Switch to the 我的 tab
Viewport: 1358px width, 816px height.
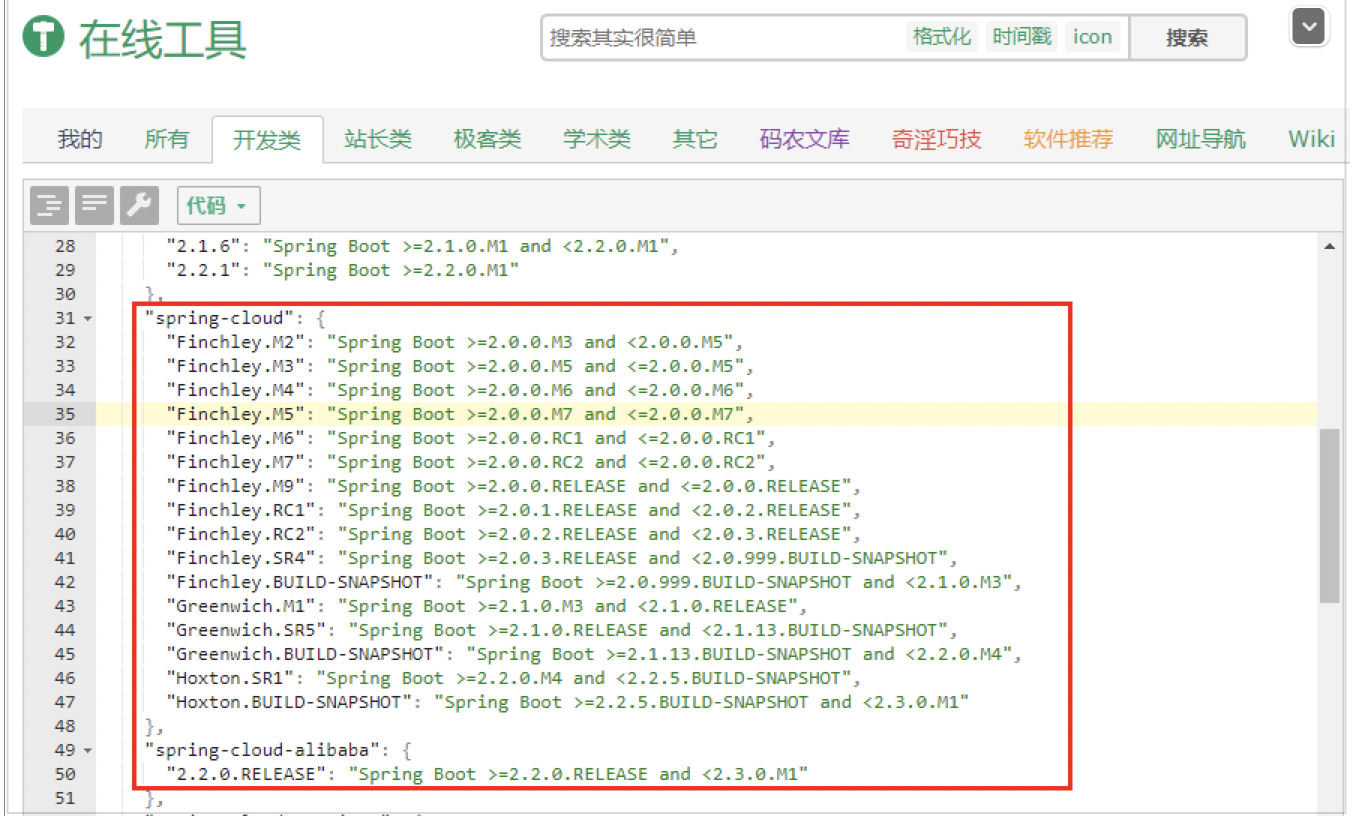click(x=80, y=139)
